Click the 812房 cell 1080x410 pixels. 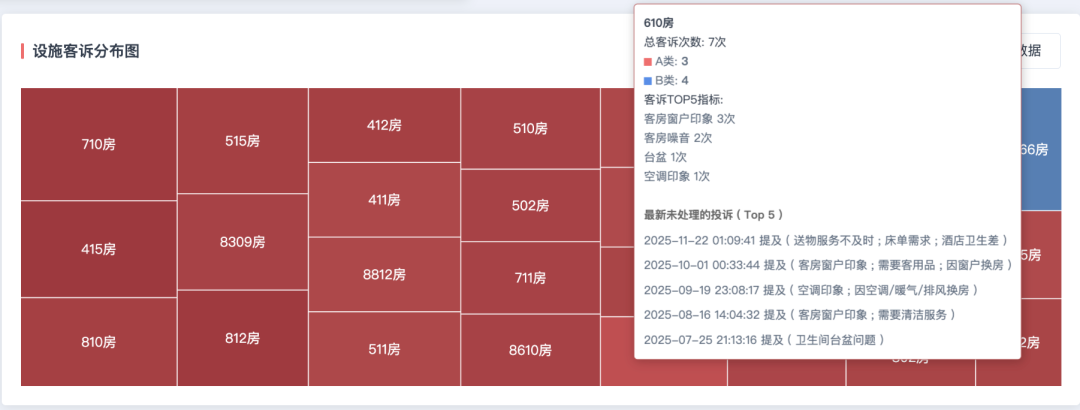[x=242, y=338]
